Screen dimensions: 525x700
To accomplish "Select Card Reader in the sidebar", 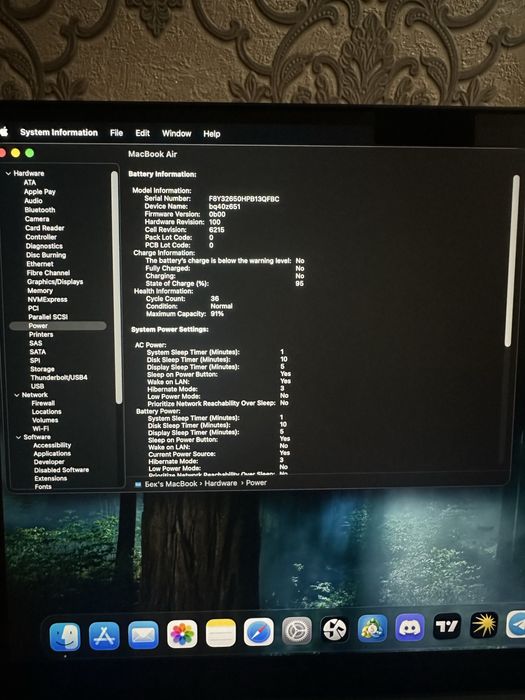I will pos(45,228).
